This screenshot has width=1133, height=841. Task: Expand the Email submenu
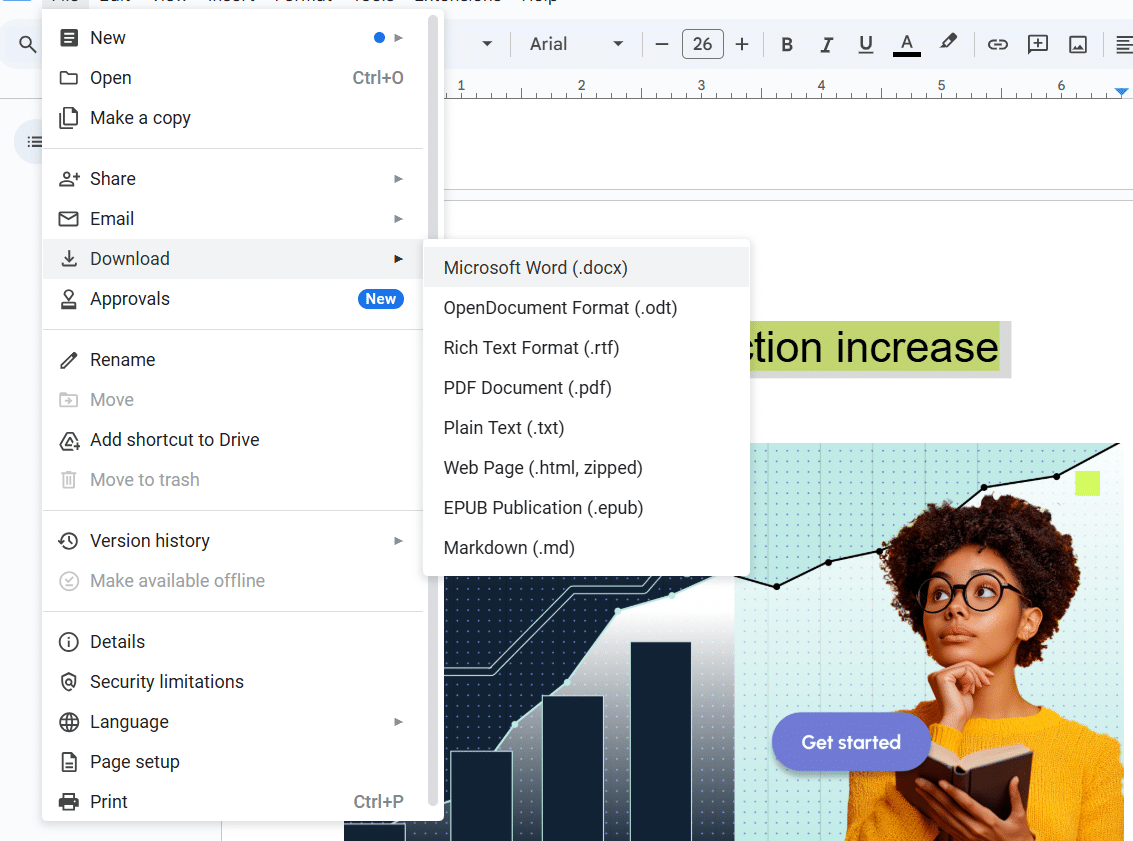point(233,218)
